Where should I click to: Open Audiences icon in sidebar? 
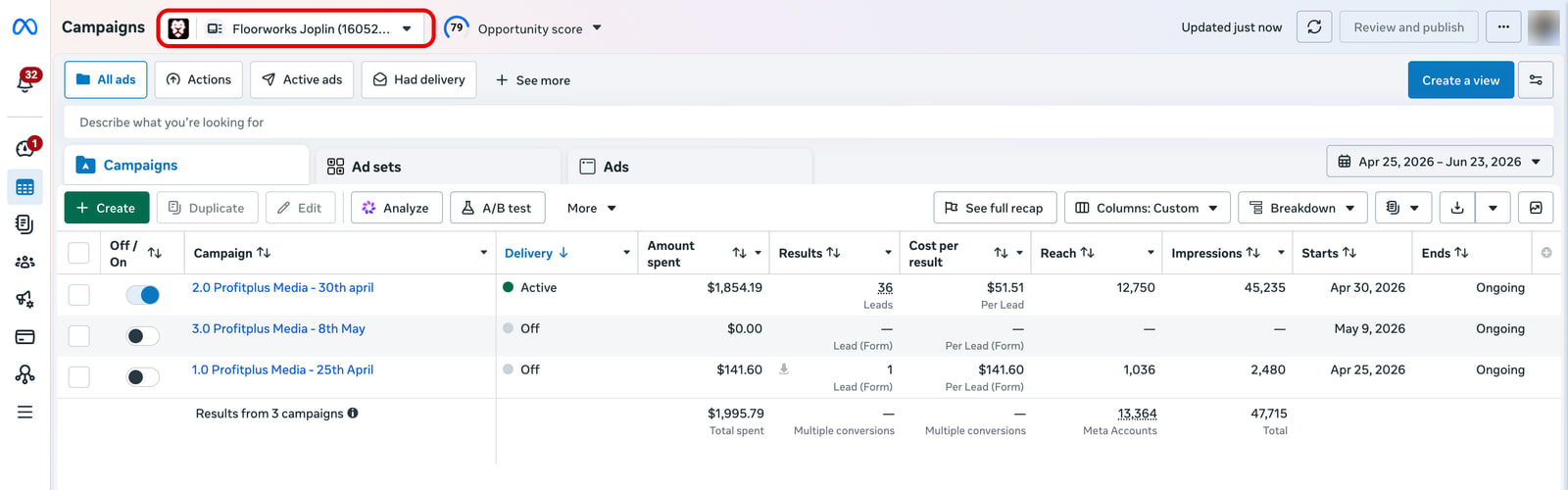pyautogui.click(x=25, y=262)
